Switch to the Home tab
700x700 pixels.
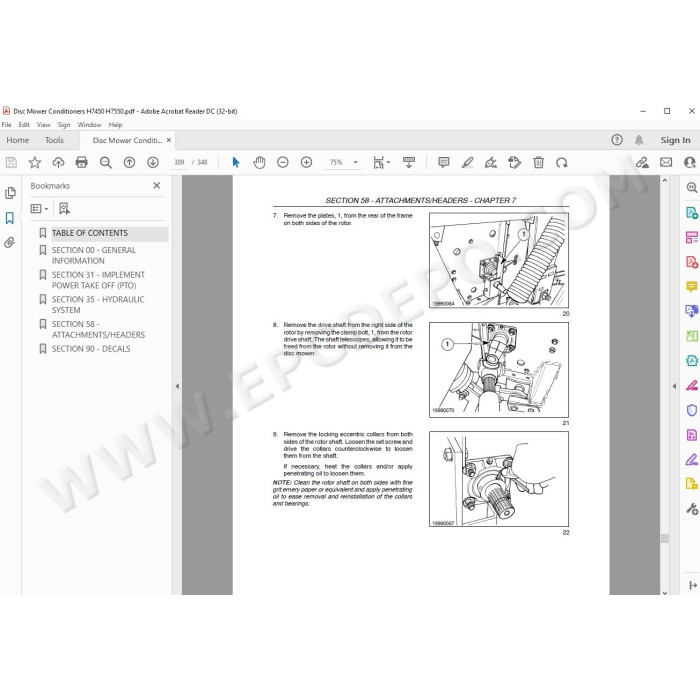[17, 140]
